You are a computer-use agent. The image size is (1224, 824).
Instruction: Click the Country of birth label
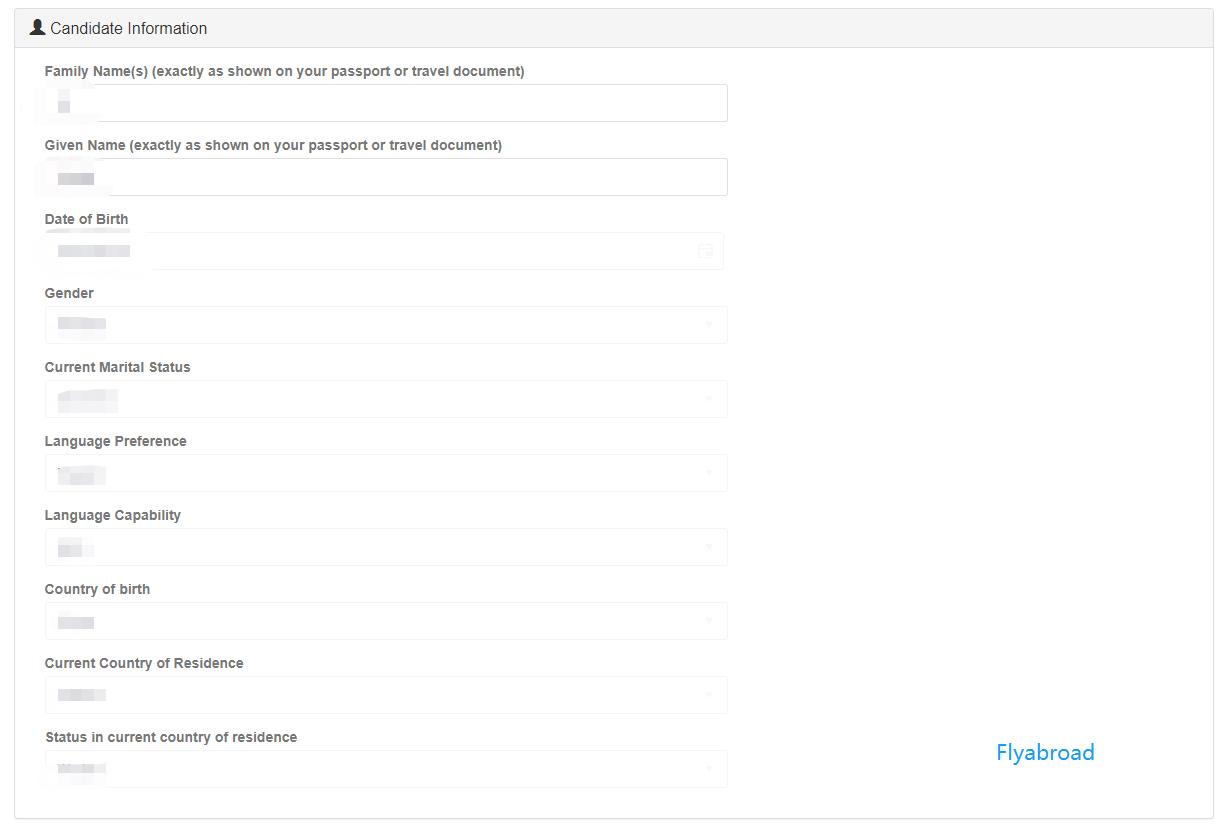(x=97, y=589)
